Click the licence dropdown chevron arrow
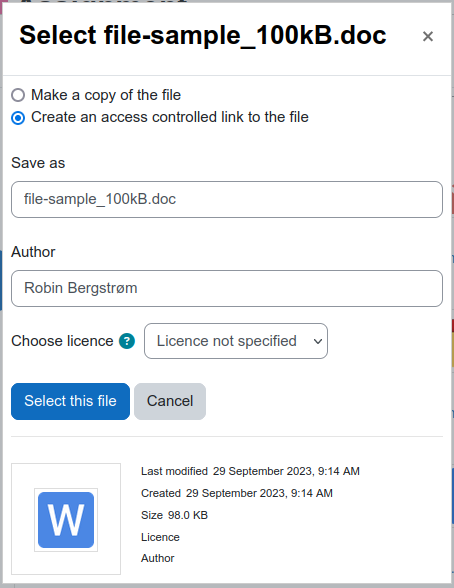454x588 pixels. [x=318, y=342]
